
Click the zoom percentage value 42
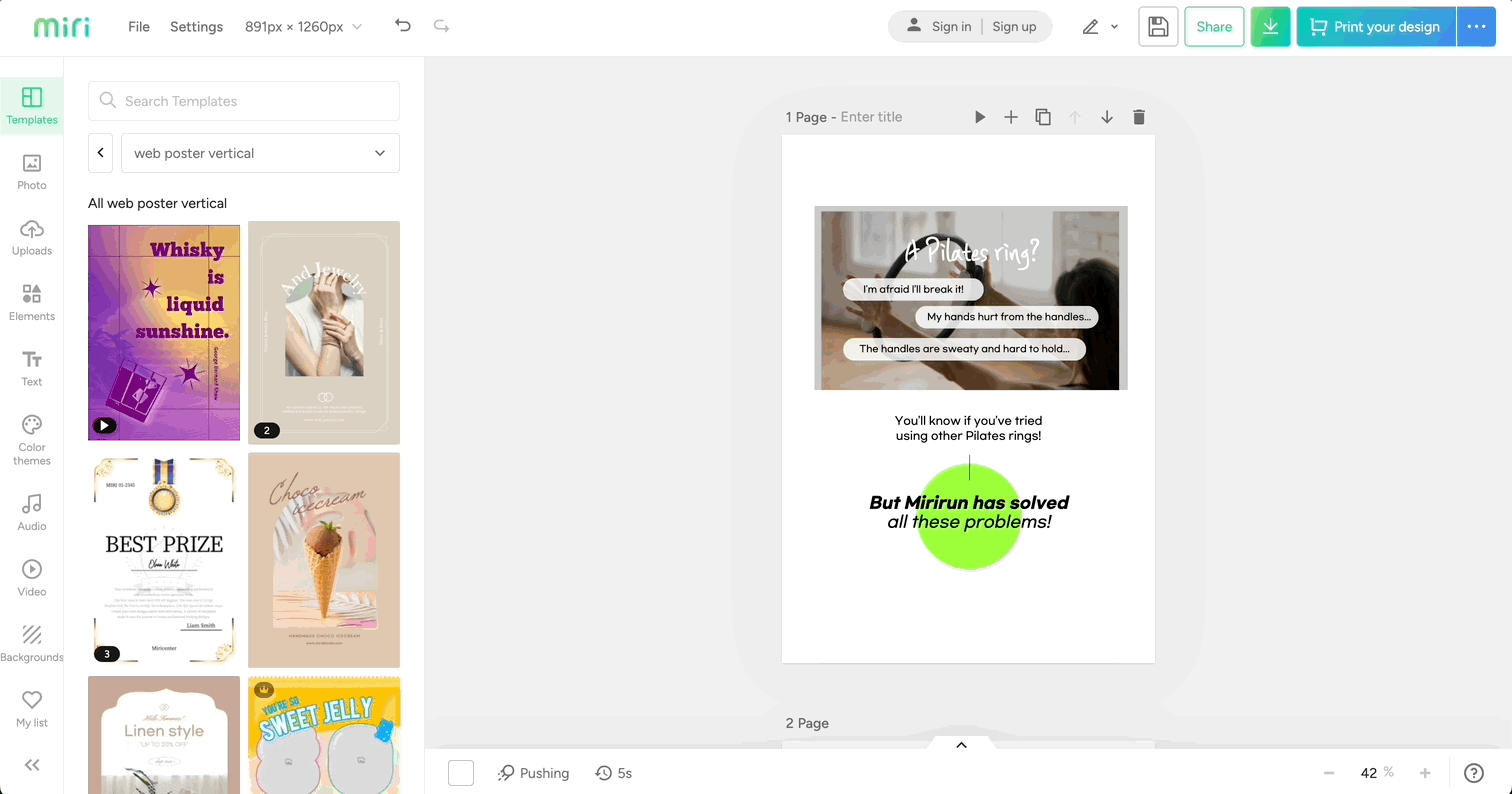(1369, 773)
